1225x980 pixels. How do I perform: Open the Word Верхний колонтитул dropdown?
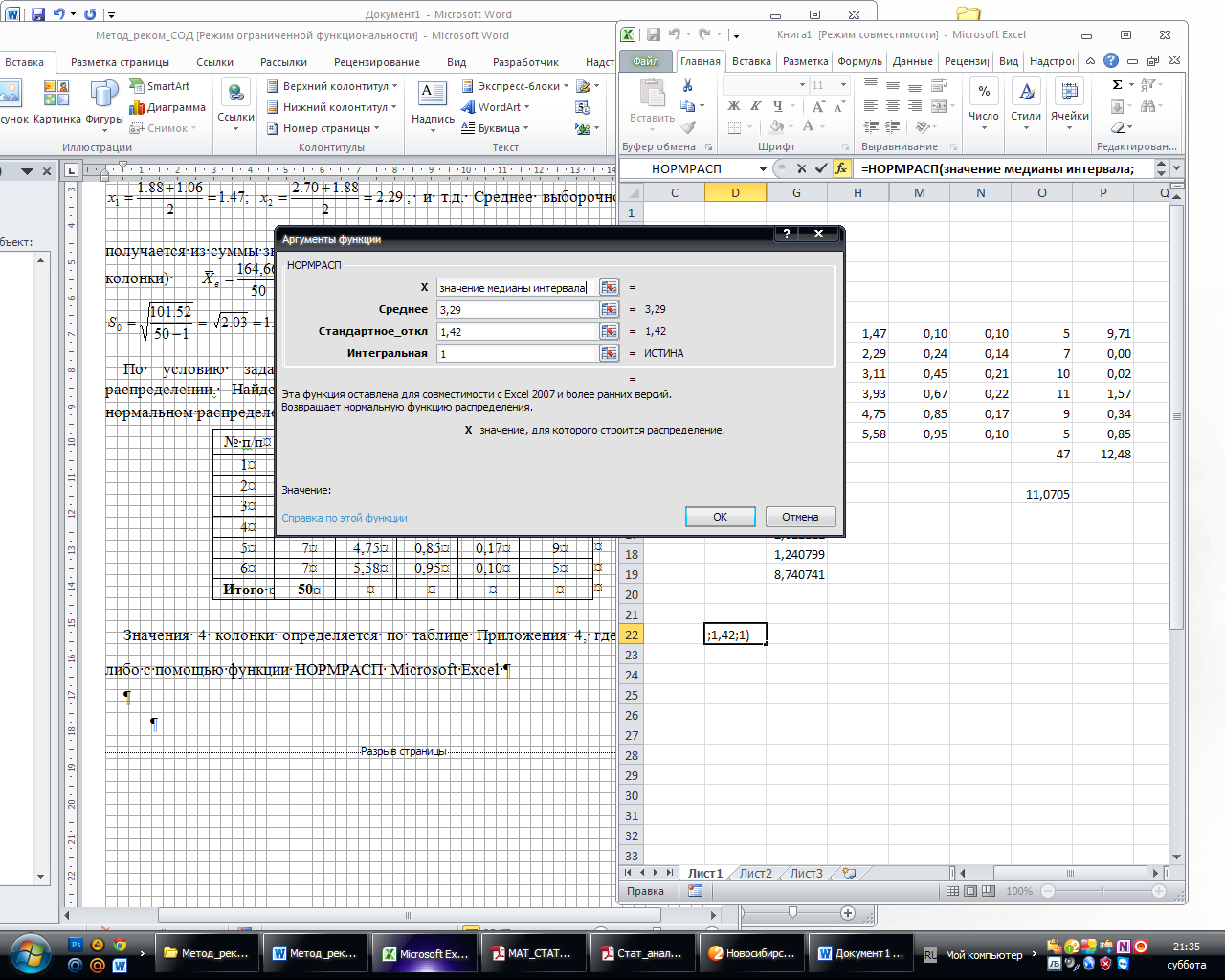tap(332, 86)
